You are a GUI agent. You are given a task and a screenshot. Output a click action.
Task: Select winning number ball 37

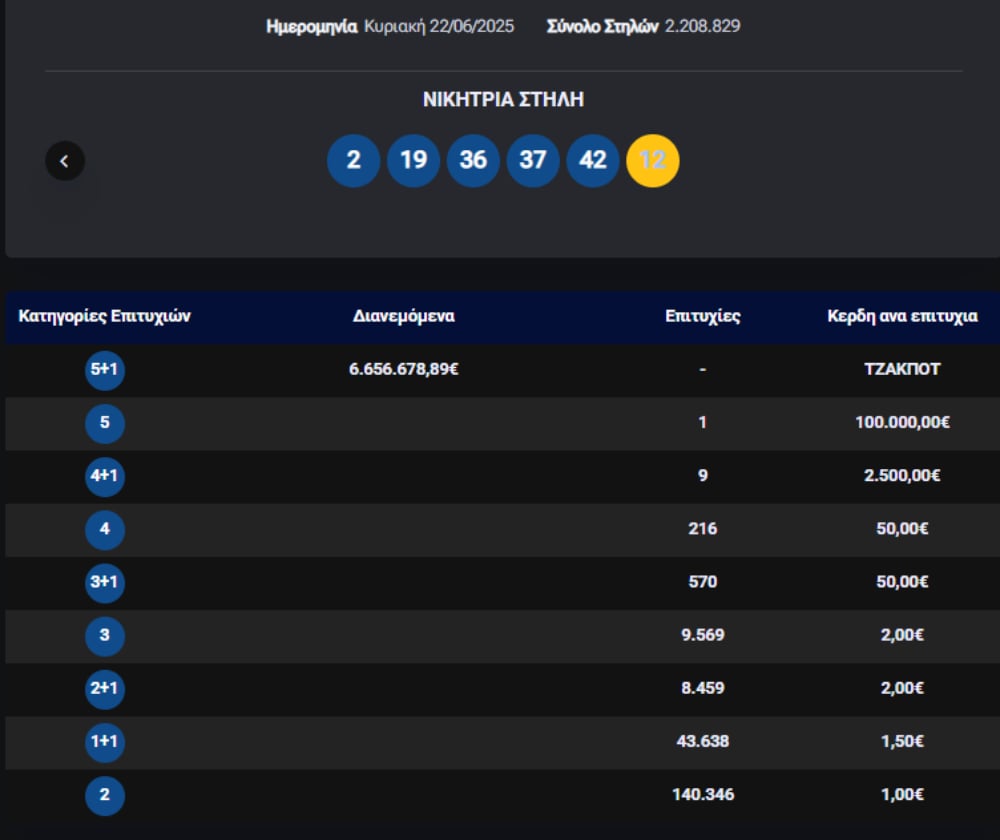point(533,160)
